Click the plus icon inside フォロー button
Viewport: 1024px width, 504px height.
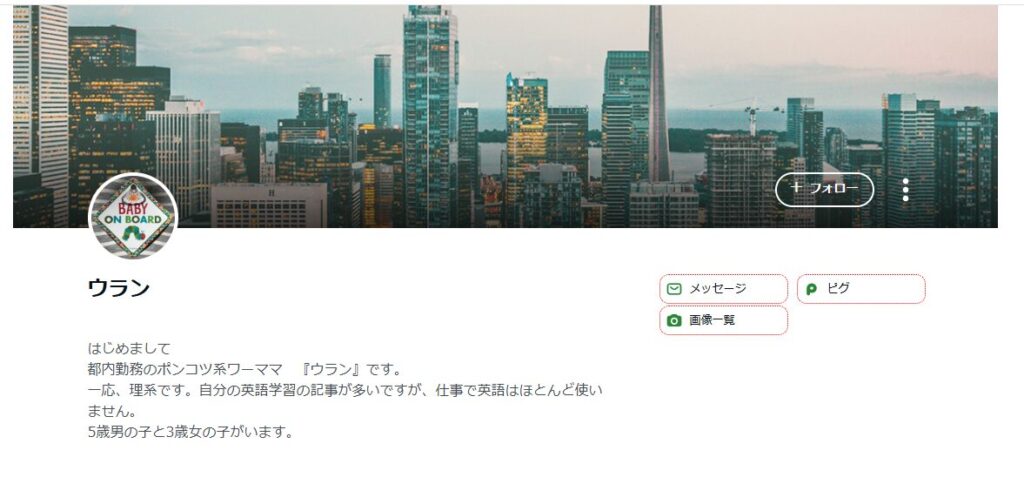(795, 188)
